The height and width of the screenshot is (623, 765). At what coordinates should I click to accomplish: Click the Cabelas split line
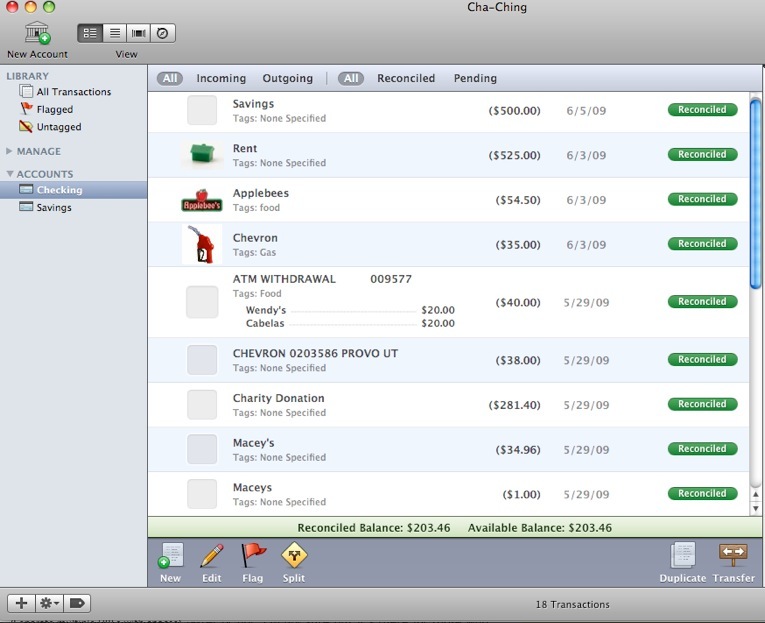[x=350, y=323]
